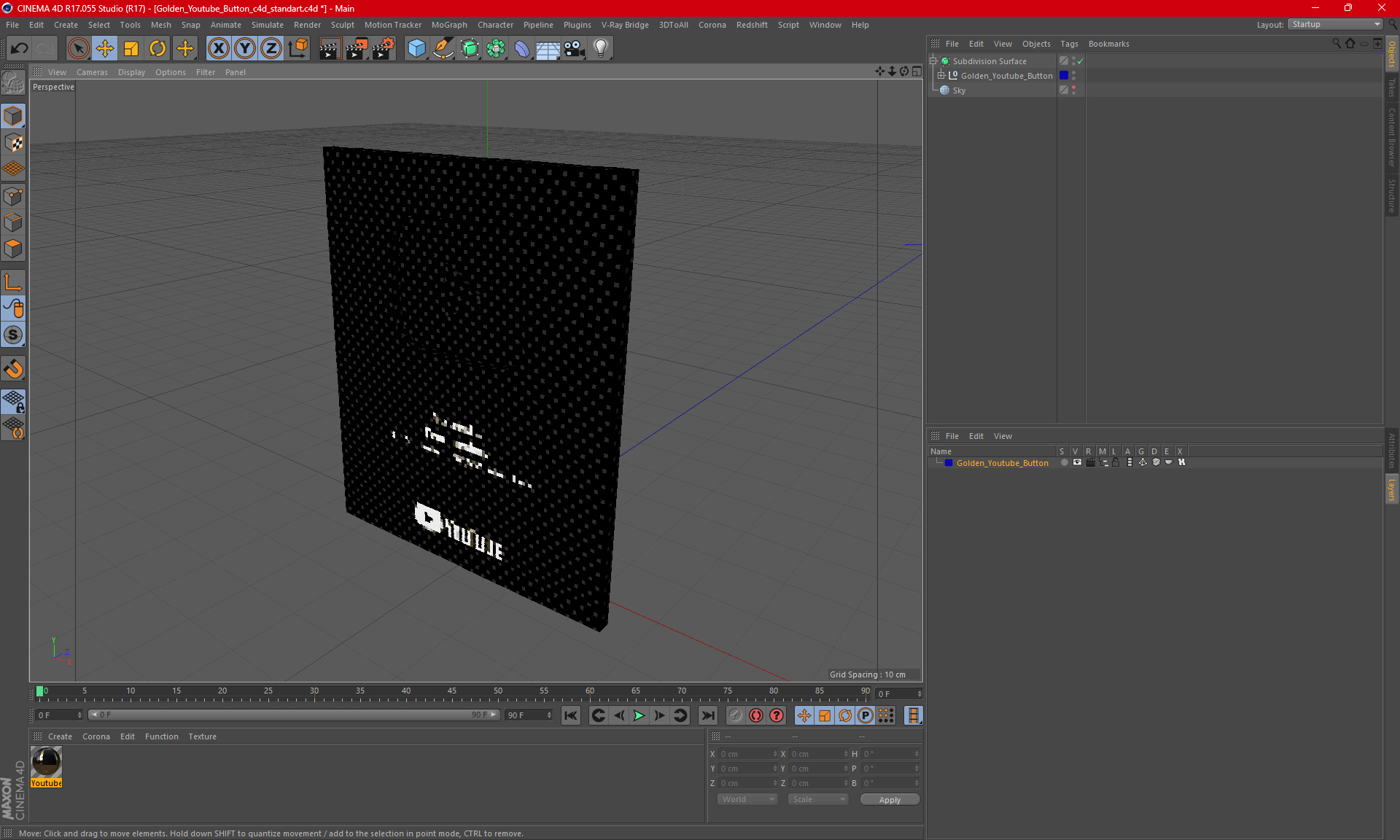Open viewport Cameras menu

(92, 72)
